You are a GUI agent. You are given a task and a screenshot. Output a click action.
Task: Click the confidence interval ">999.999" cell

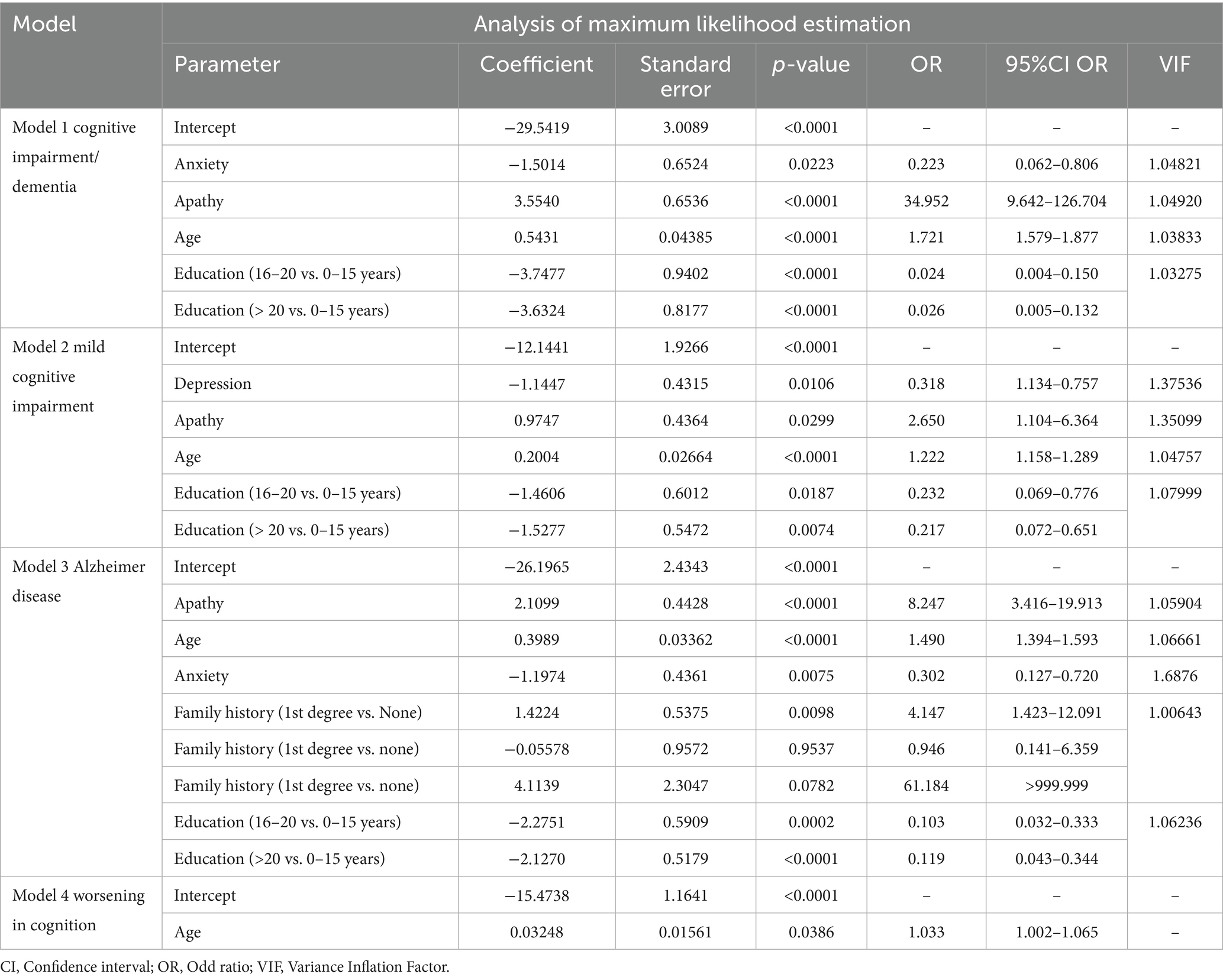pos(1056,785)
